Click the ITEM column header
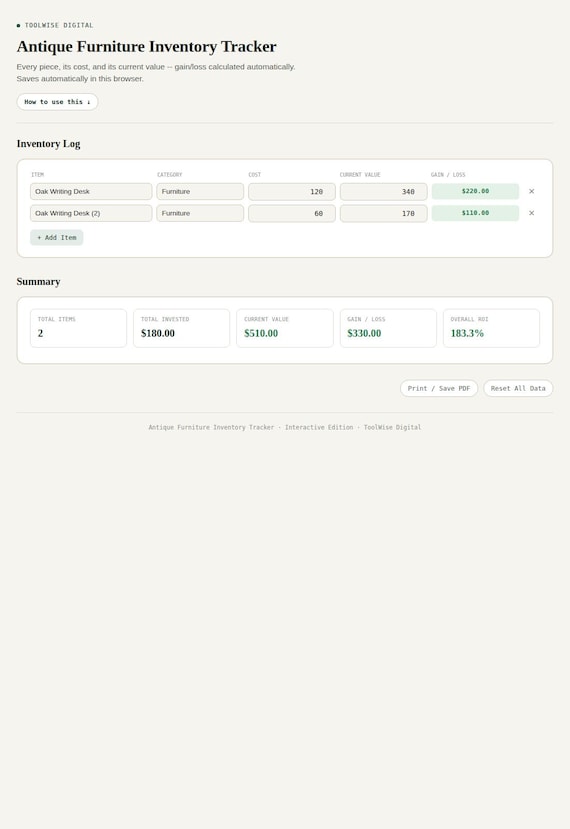 38,174
